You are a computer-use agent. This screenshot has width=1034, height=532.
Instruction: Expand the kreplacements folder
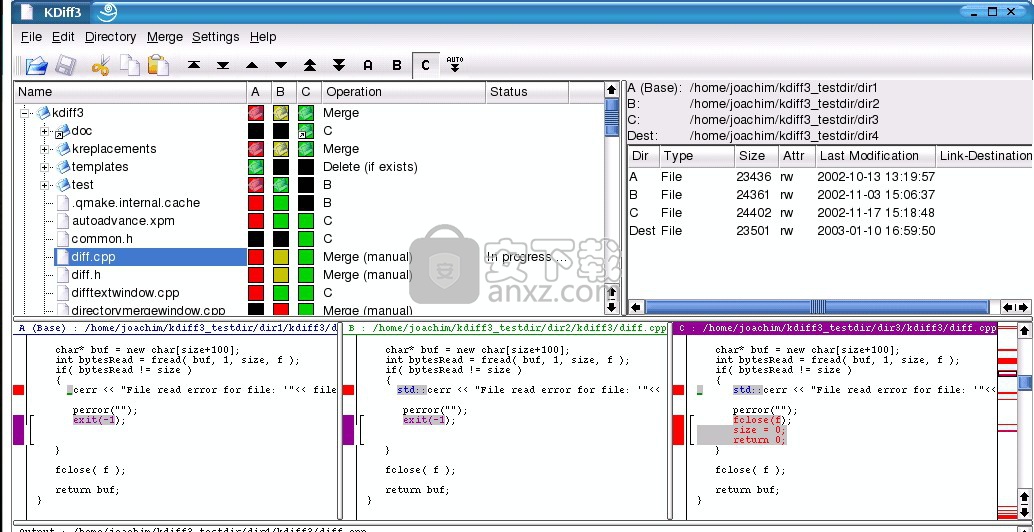[x=45, y=149]
